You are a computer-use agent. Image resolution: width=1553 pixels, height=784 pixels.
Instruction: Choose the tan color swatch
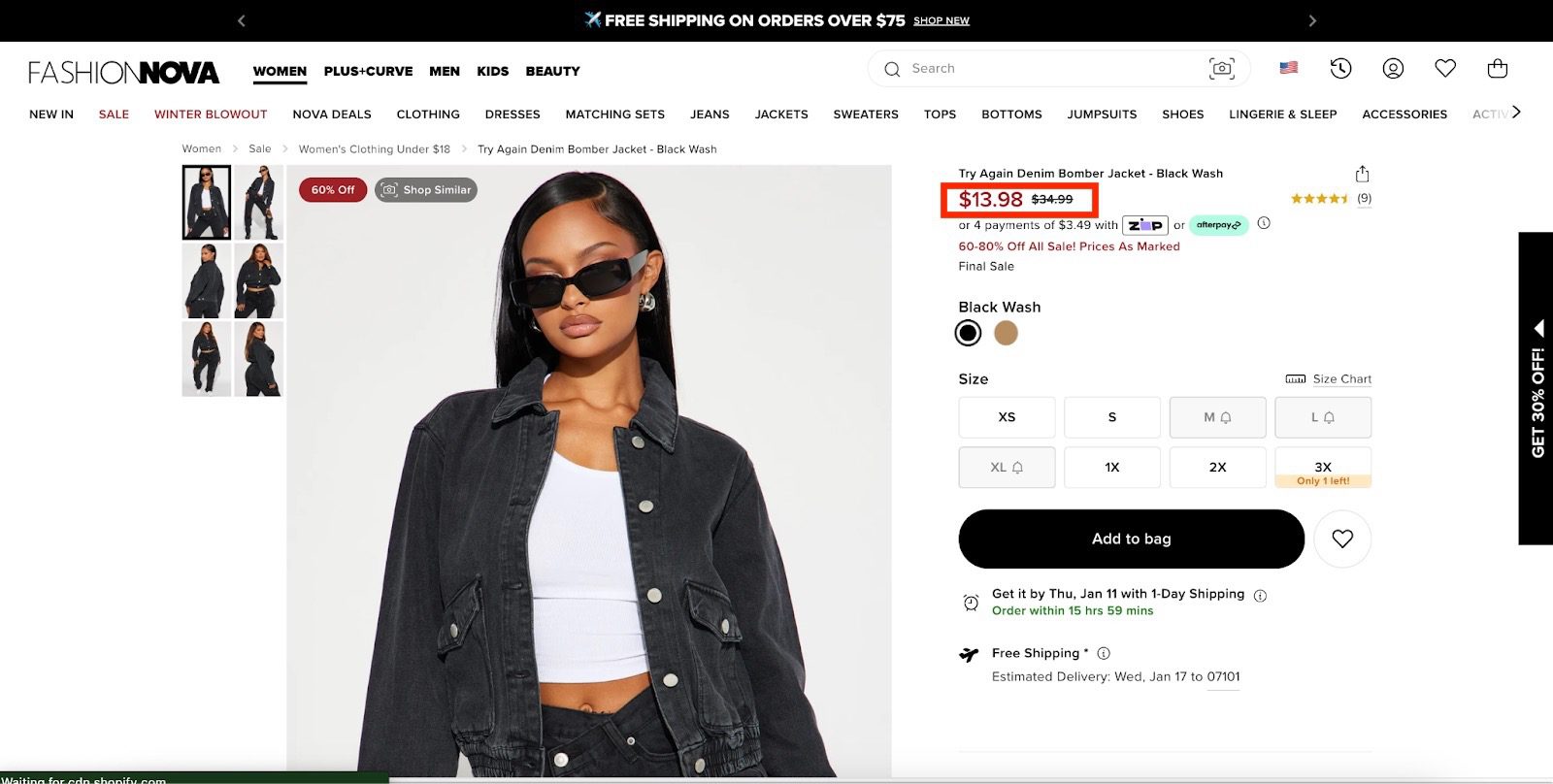[x=1006, y=333]
